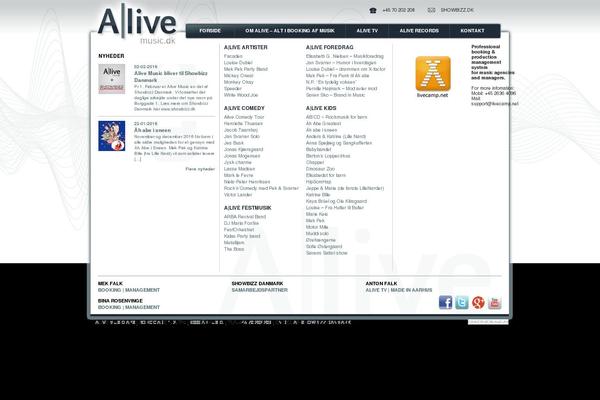The image size is (600, 400).
Task: Open comedian Jonas Mogensen
Action: pyautogui.click(x=242, y=156)
